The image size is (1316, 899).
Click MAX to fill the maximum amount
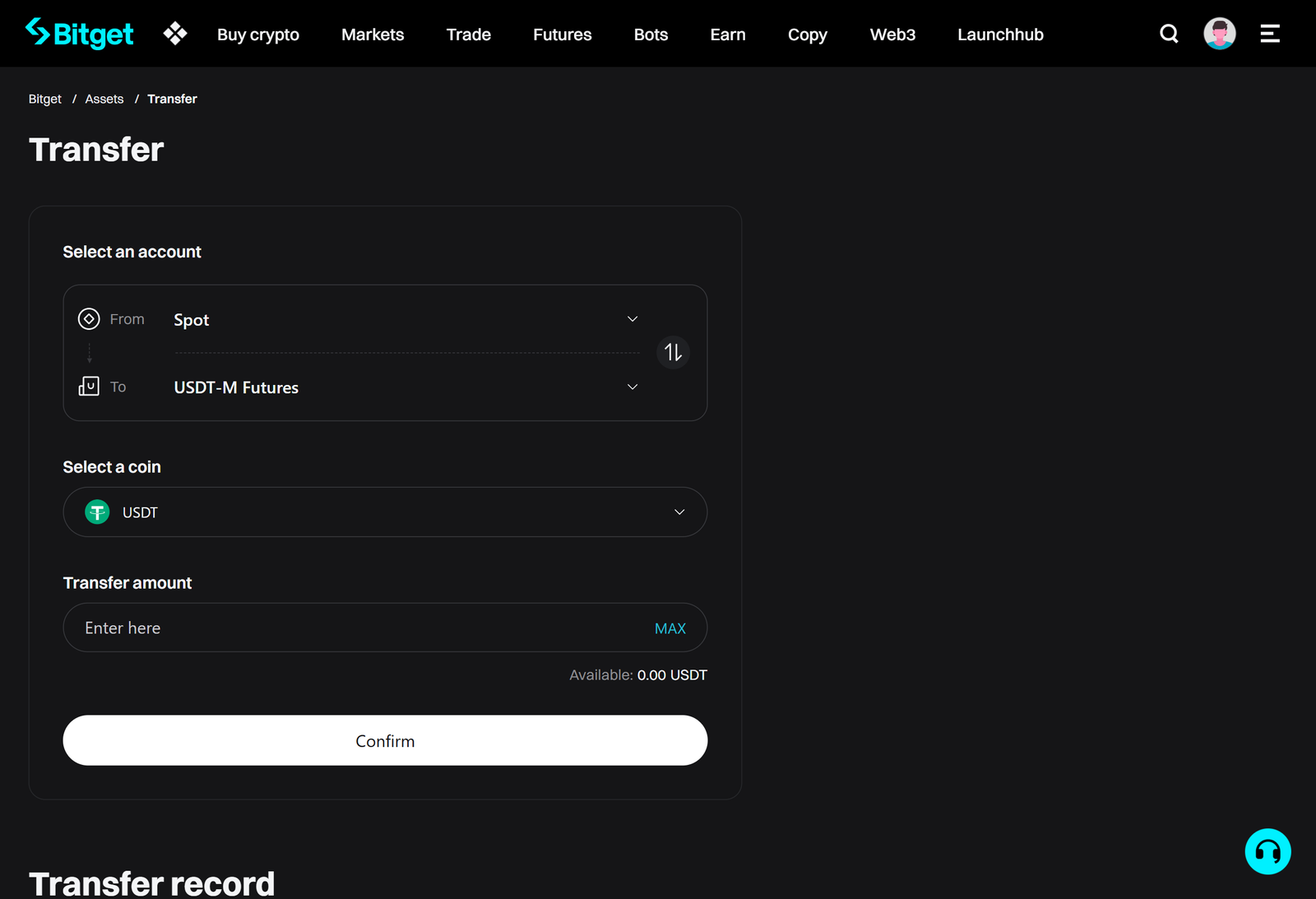[x=670, y=628]
